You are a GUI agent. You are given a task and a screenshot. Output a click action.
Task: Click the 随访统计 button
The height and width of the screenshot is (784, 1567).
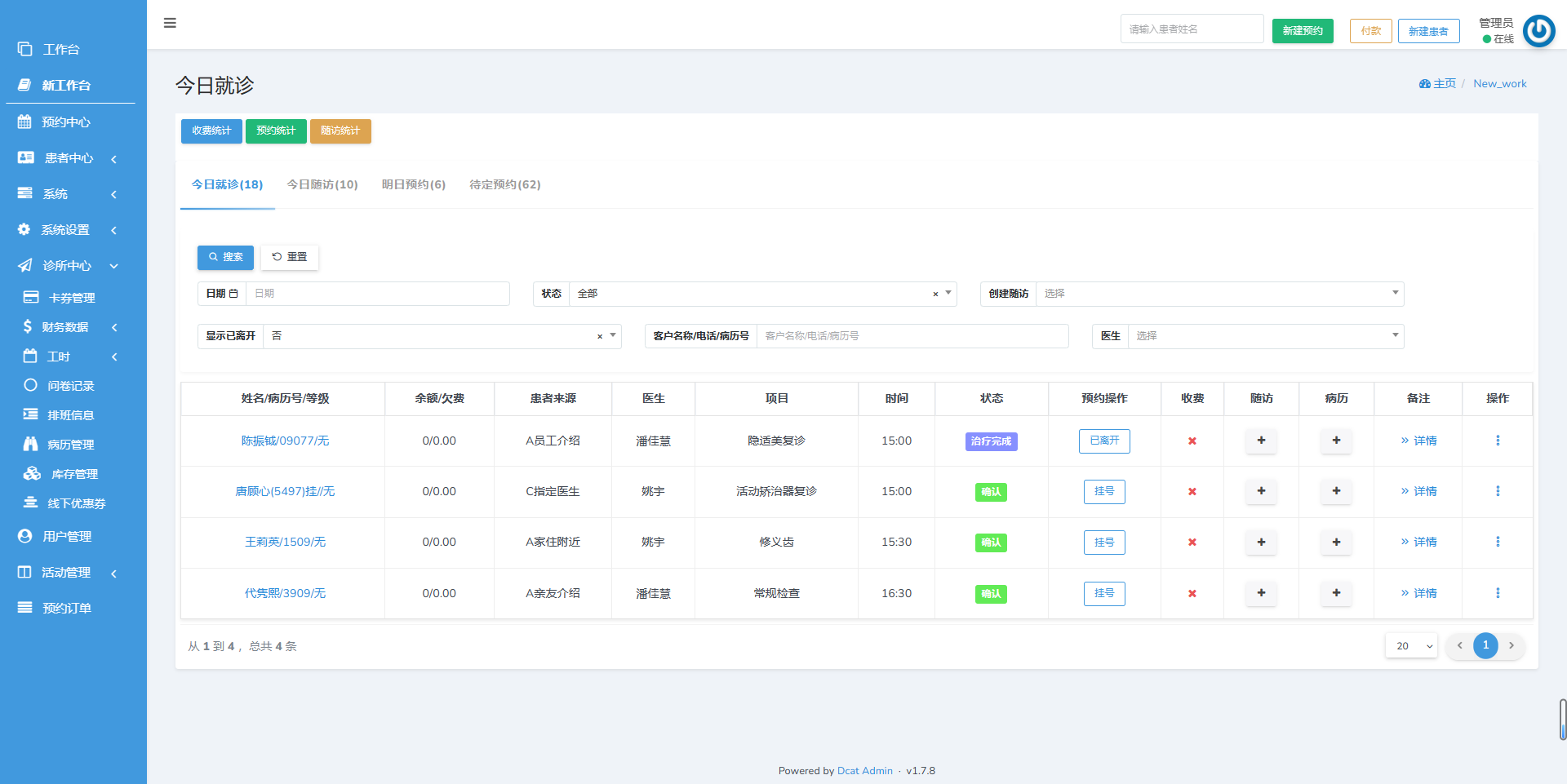pyautogui.click(x=340, y=131)
